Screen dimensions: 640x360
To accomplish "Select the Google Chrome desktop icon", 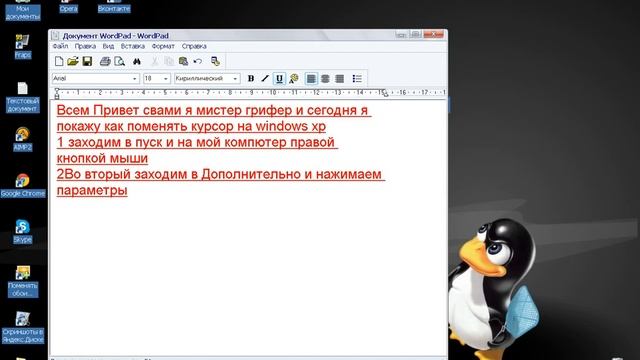I will 23,185.
